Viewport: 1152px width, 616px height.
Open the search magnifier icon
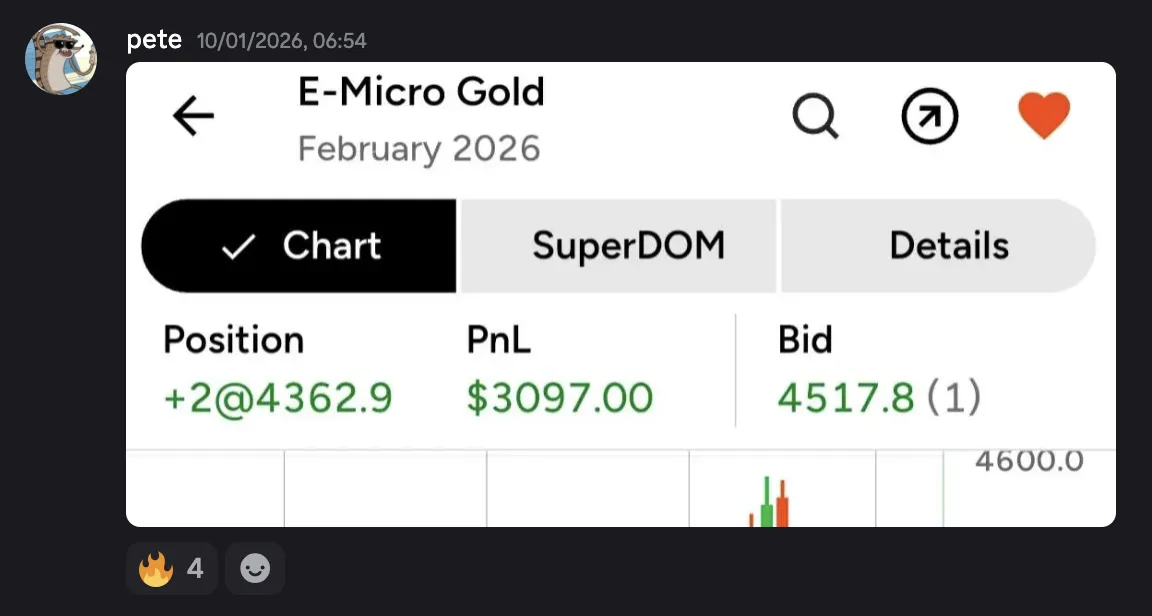(x=816, y=118)
